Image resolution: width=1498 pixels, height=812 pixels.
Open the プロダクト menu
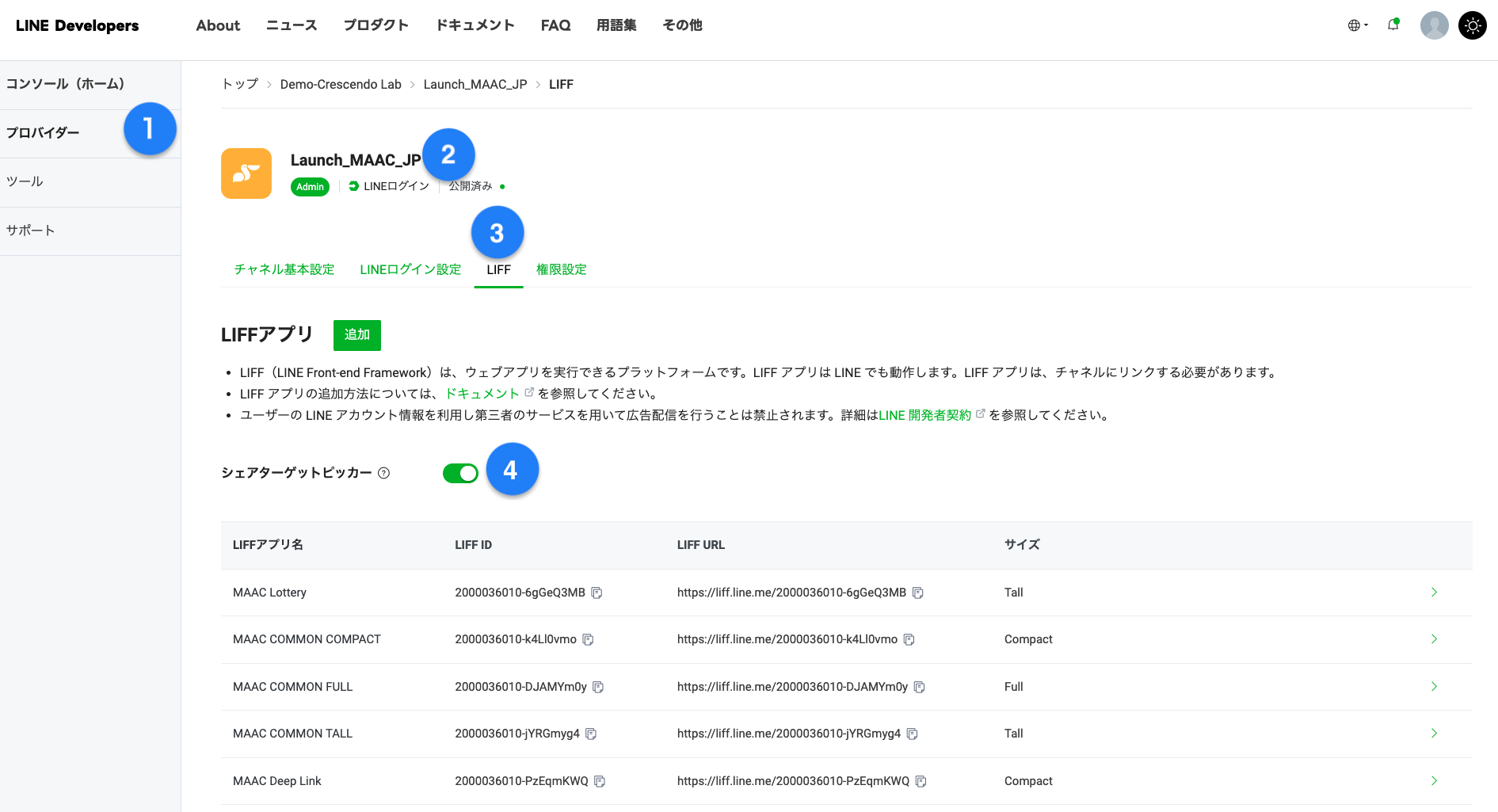click(376, 25)
